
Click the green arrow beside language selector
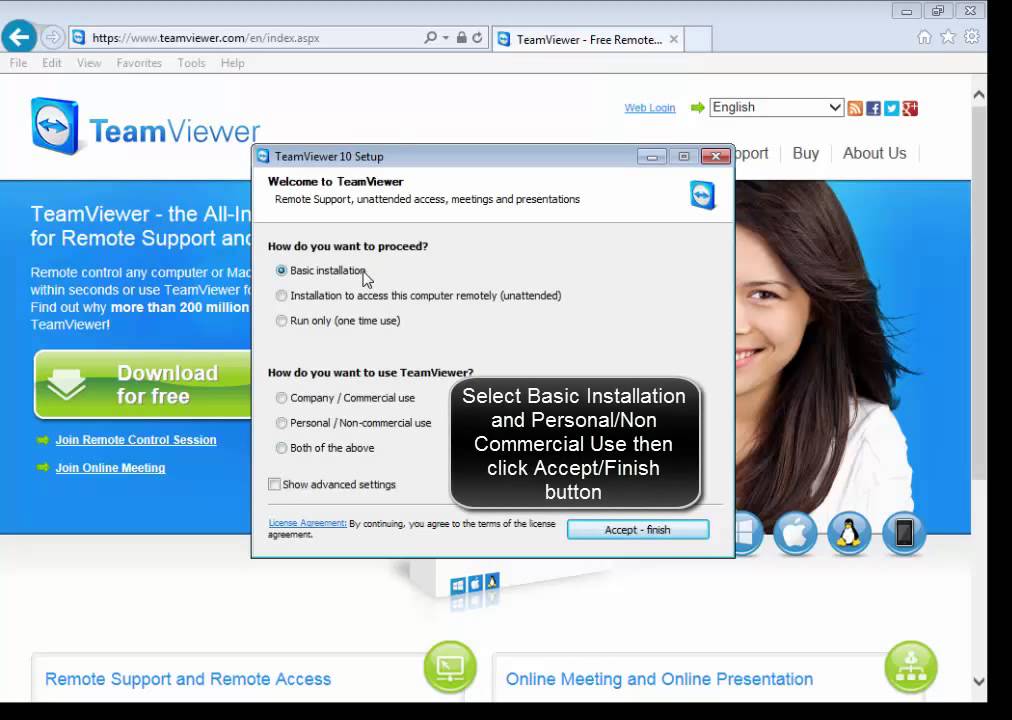[697, 108]
